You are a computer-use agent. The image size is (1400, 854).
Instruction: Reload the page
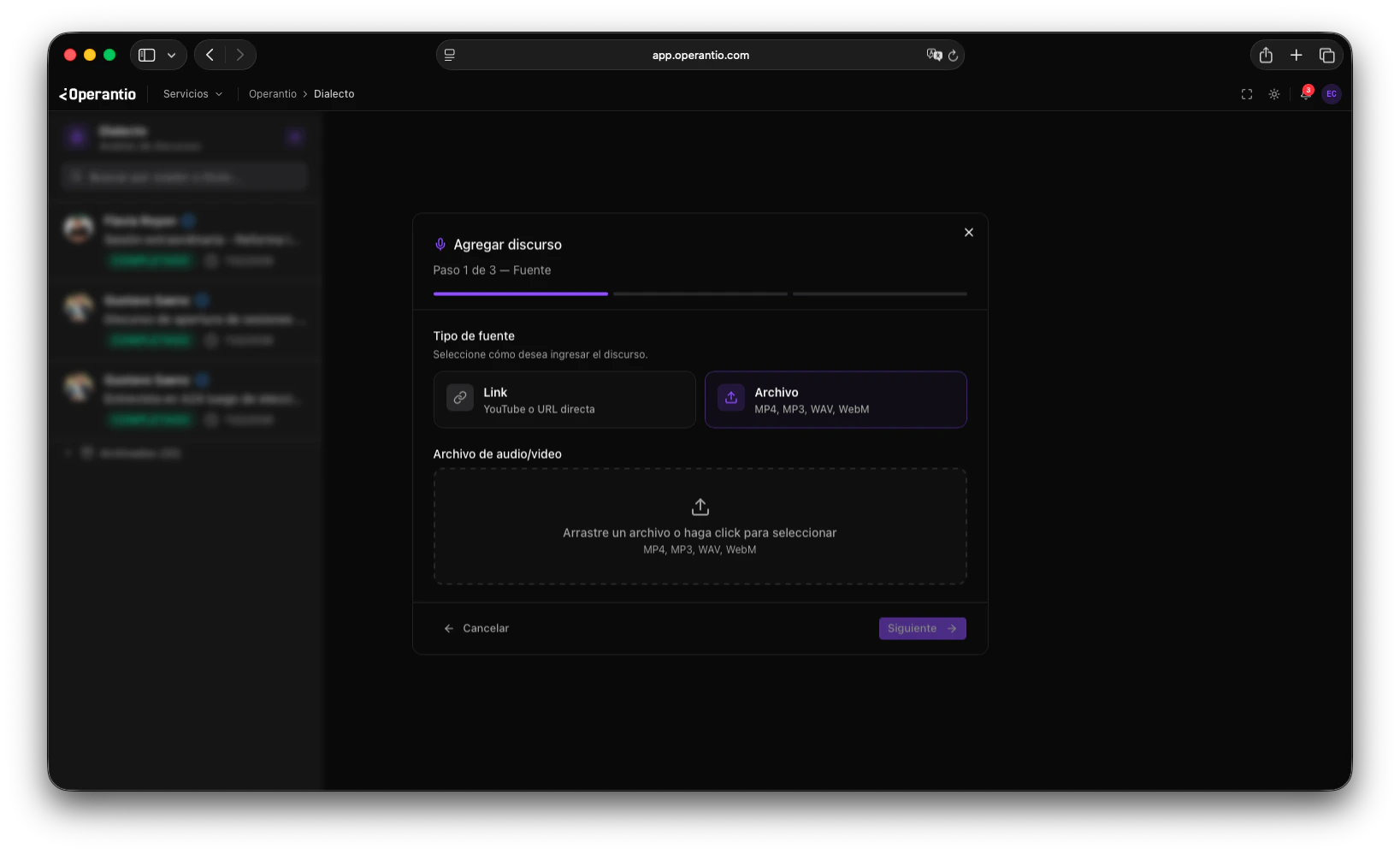click(953, 56)
